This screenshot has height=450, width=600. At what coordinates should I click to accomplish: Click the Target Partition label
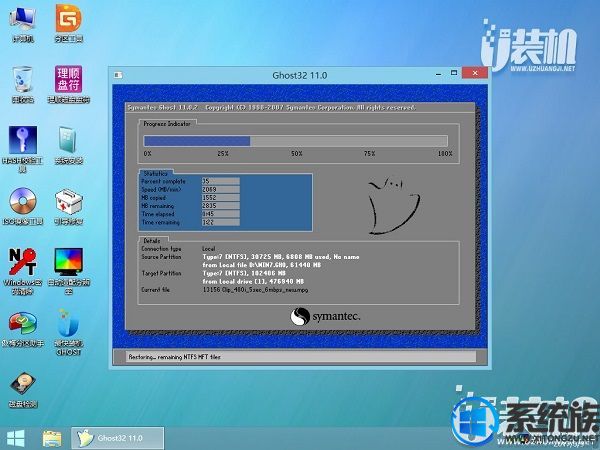(161, 273)
